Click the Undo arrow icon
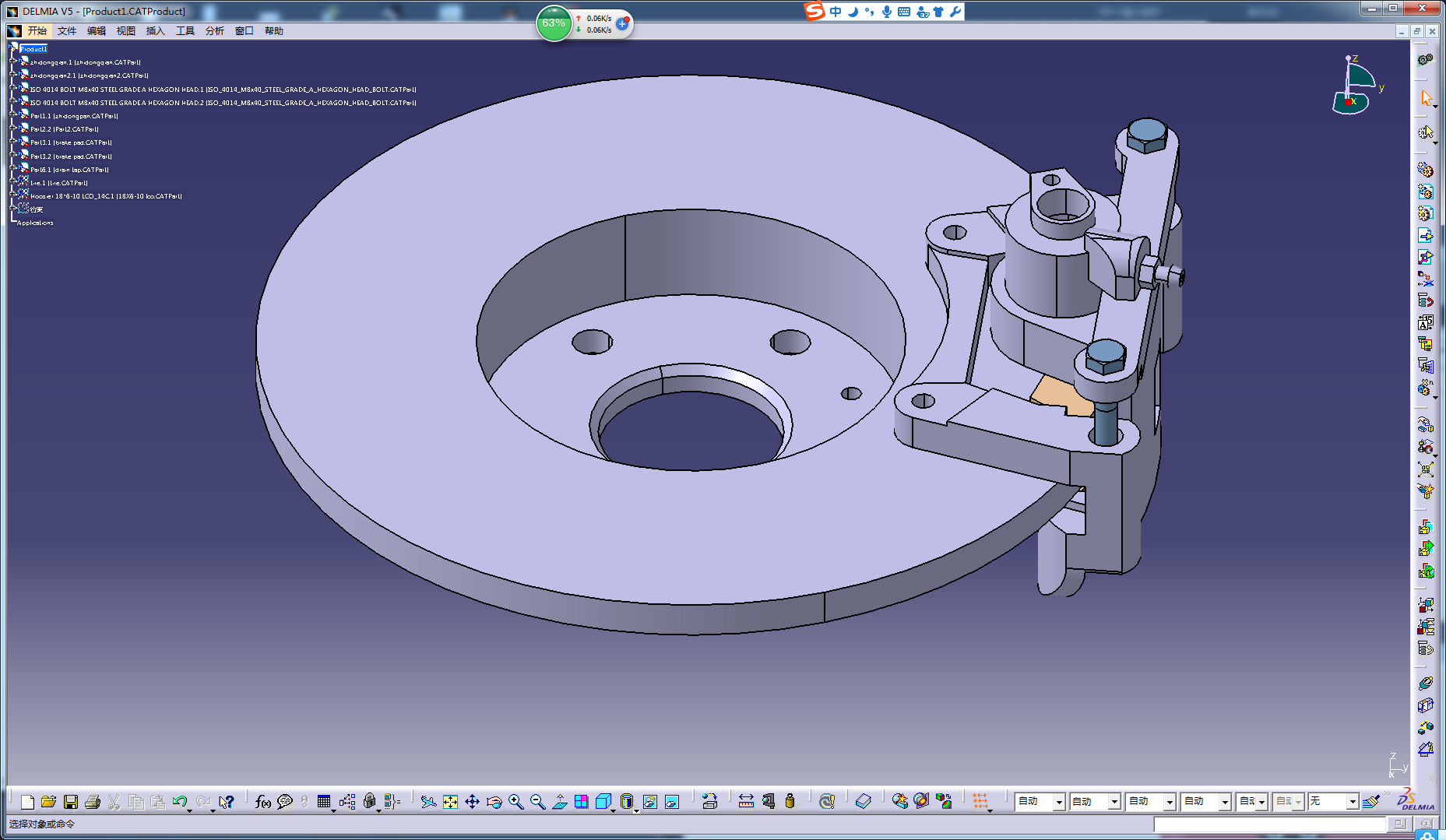Screen dimensions: 1446x840 click(x=179, y=802)
